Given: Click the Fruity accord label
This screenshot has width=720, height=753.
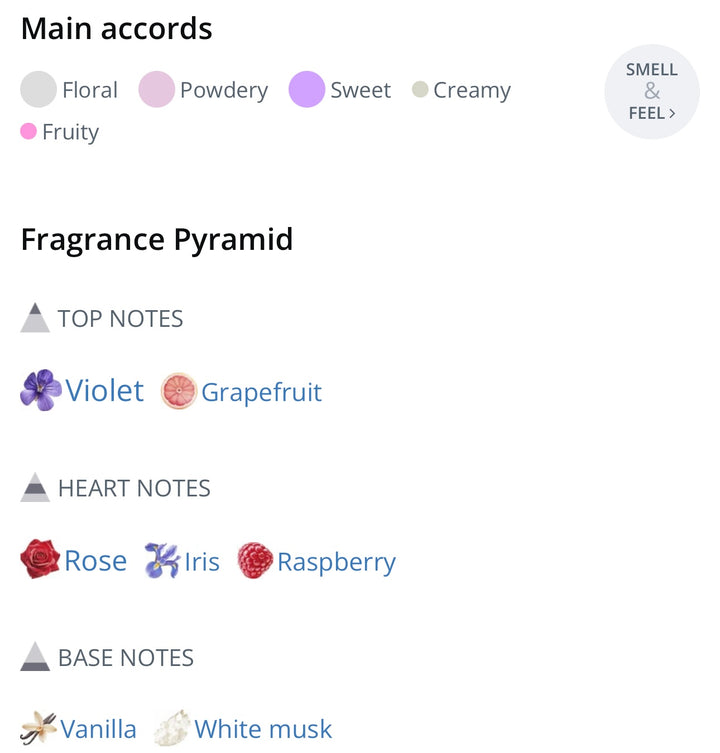Looking at the screenshot, I should (70, 132).
